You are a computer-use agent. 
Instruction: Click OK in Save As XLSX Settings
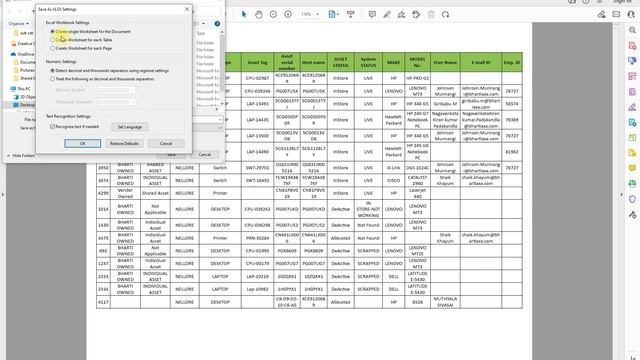82,143
